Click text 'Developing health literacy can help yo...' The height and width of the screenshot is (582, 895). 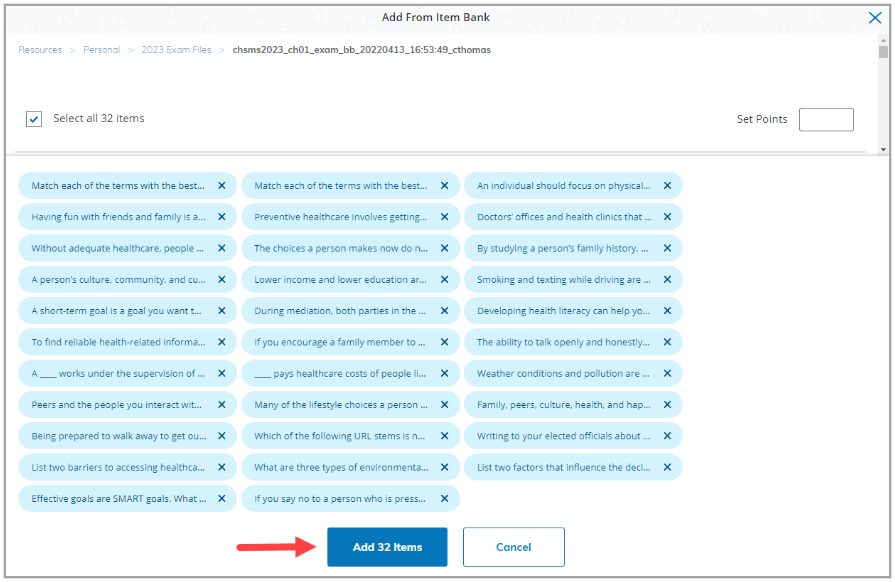tap(563, 311)
